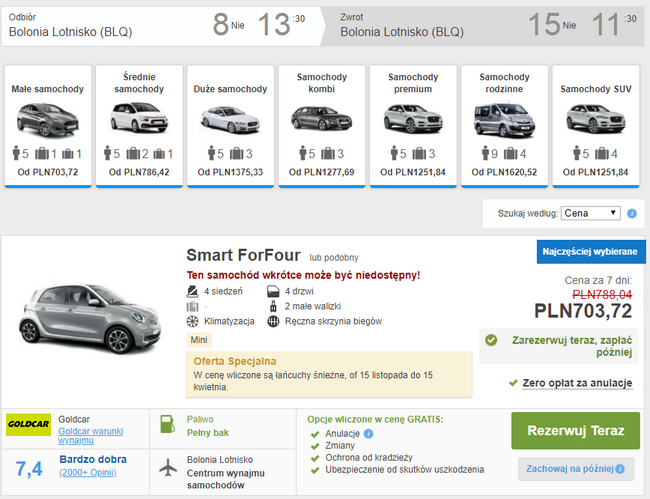Screen dimensions: 650x499
Task: Click the info icon next to Anulacje
Action: point(368,434)
